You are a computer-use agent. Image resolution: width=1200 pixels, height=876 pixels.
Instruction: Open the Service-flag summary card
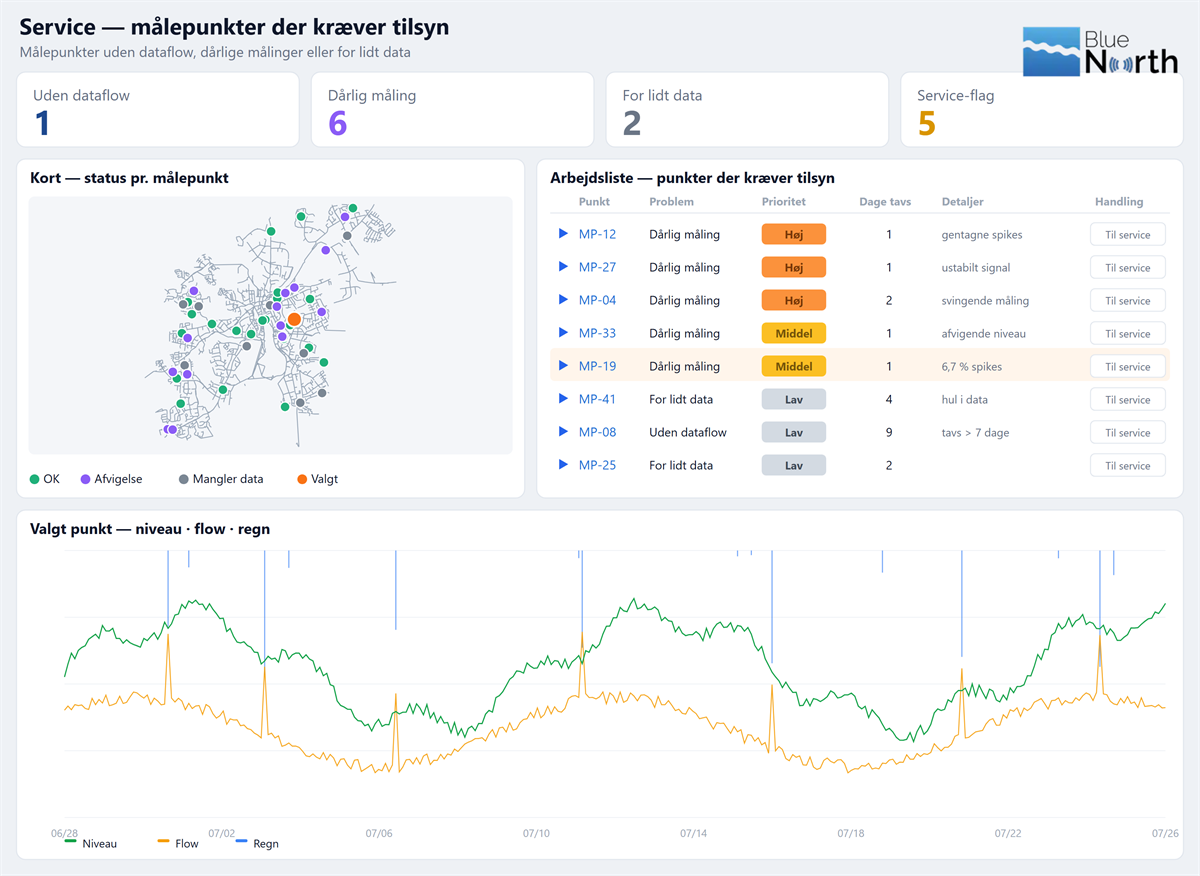tap(1042, 110)
